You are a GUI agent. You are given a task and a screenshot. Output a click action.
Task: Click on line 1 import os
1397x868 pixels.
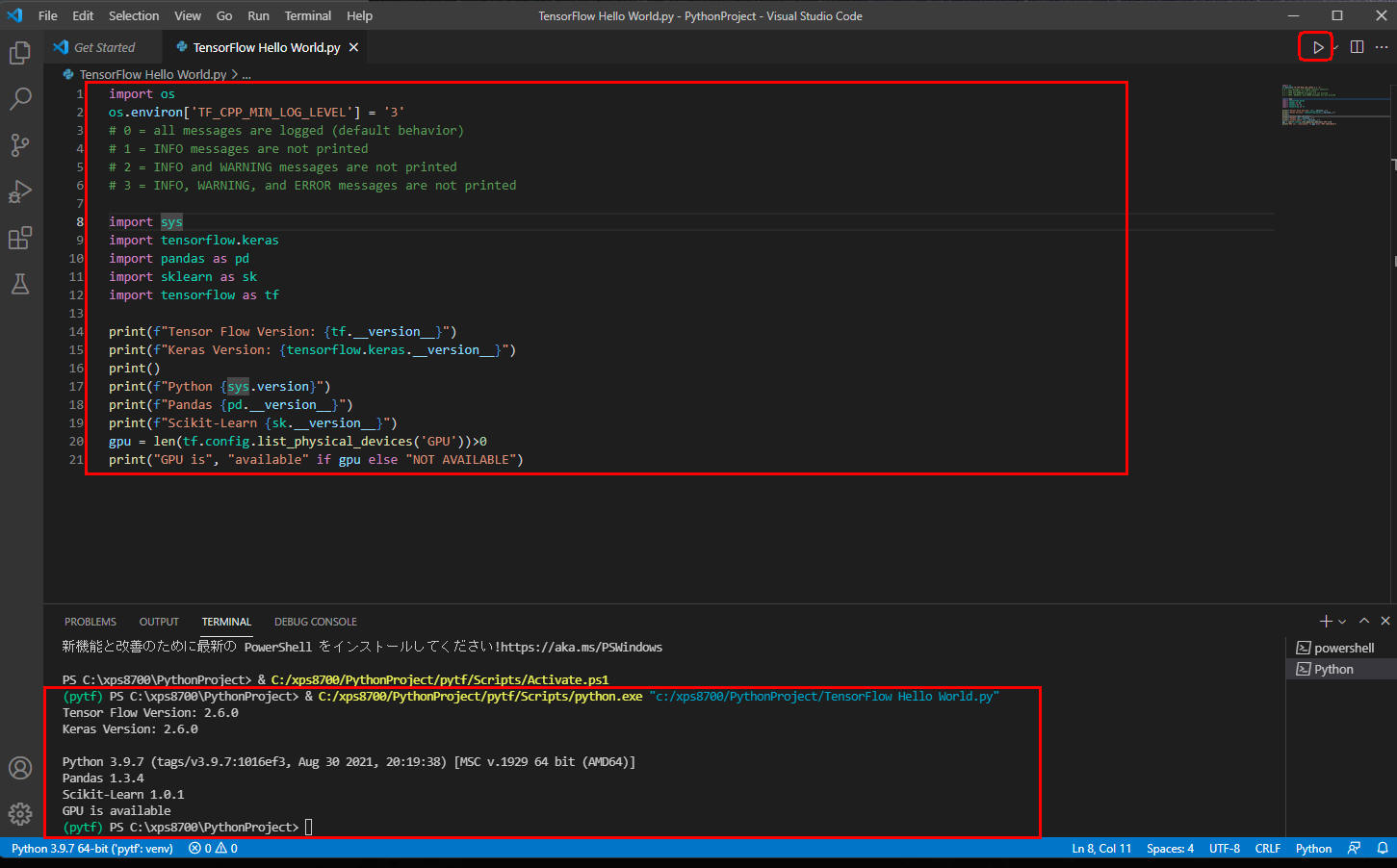142,93
